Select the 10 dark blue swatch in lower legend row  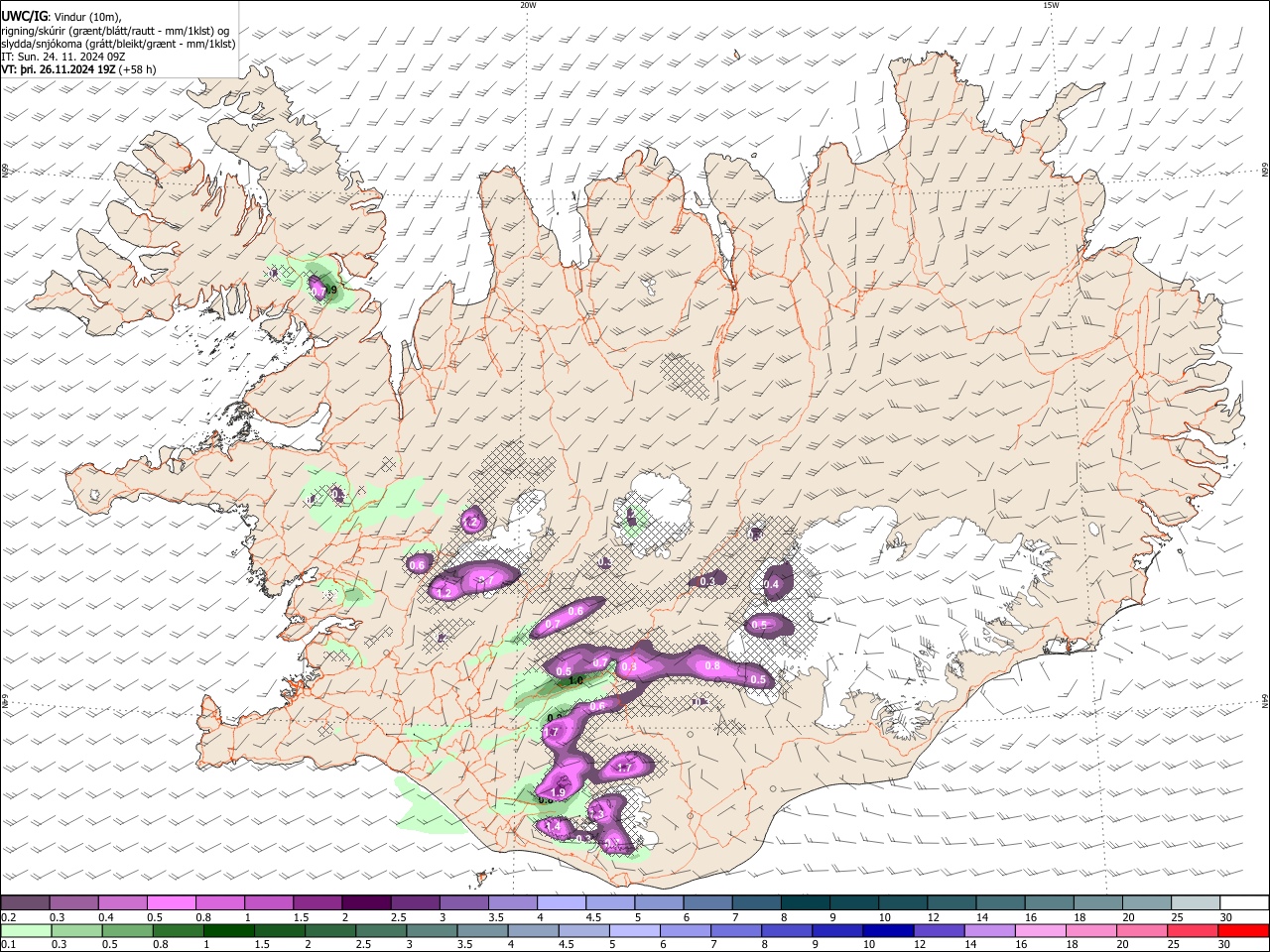888,931
